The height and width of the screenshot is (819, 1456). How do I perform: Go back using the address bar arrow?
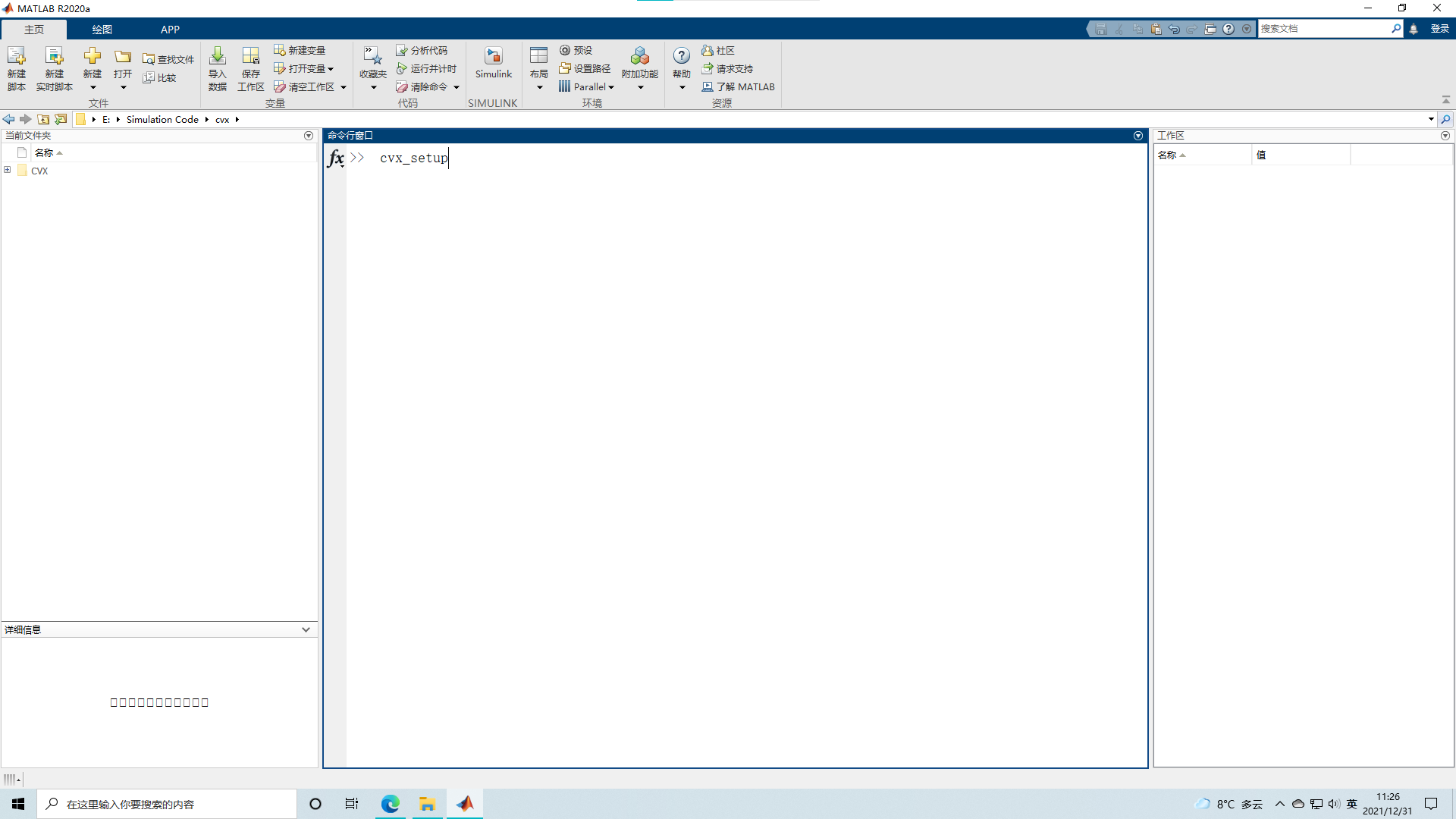coord(8,119)
